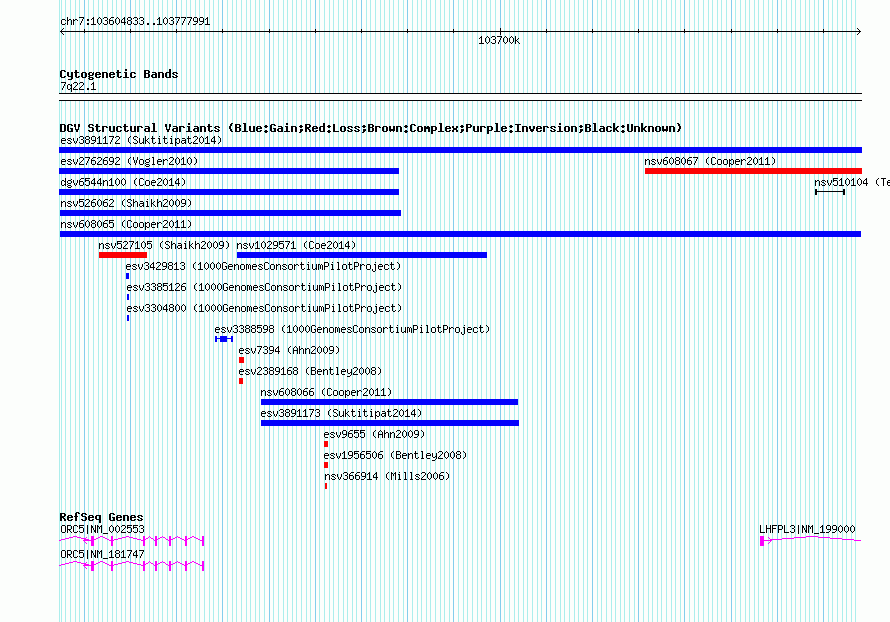Click the 7q22.1 cytogenetic band bar
890x622 pixels.
[460, 97]
